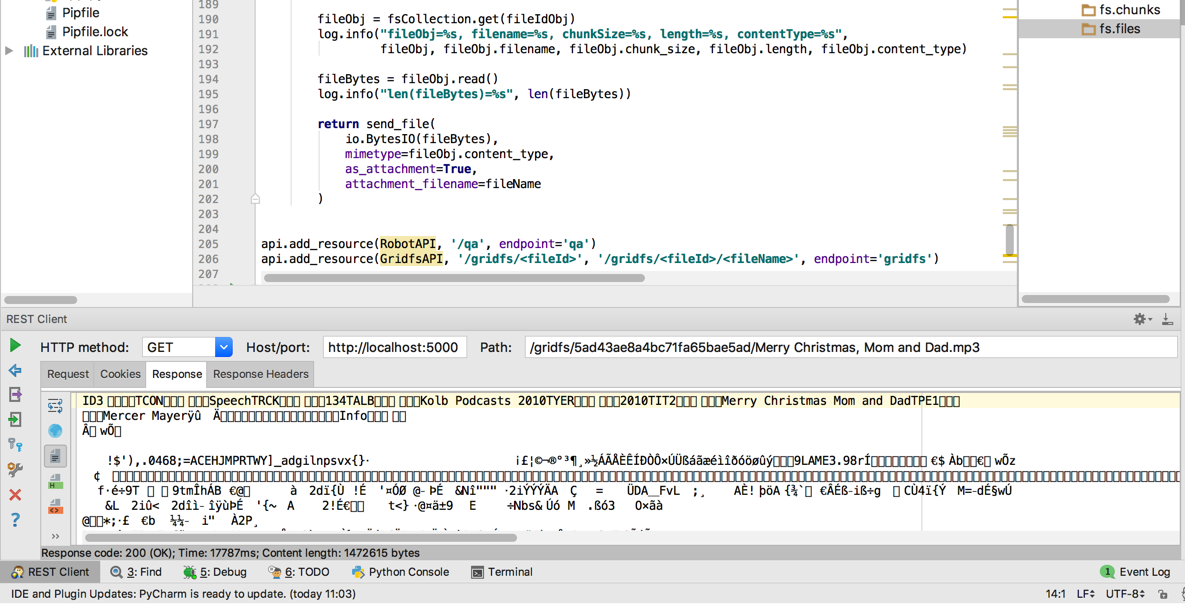Click the blue back-arrow replay history icon
Image resolution: width=1185 pixels, height=604 pixels.
14,370
